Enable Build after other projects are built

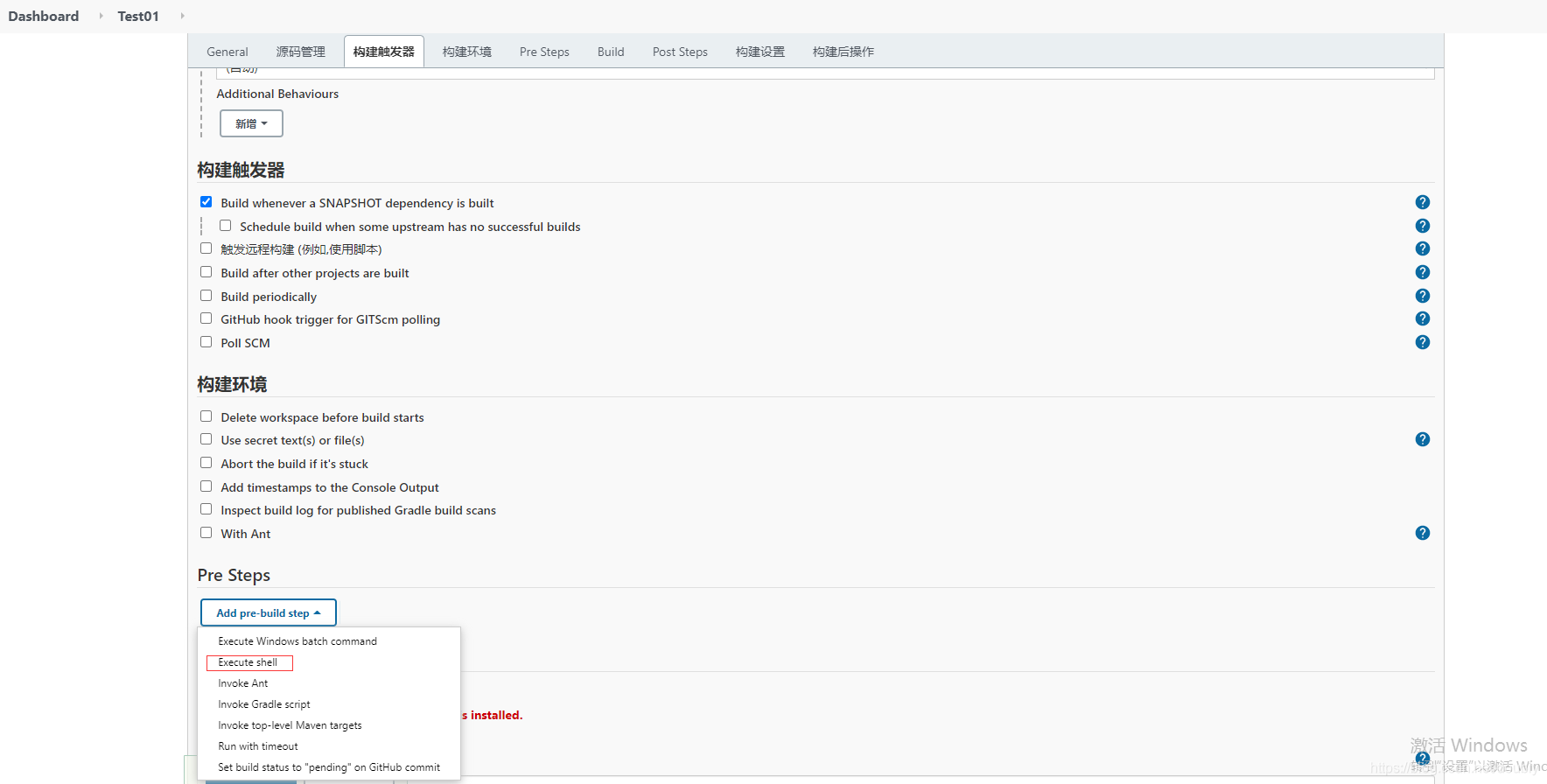pyautogui.click(x=206, y=272)
